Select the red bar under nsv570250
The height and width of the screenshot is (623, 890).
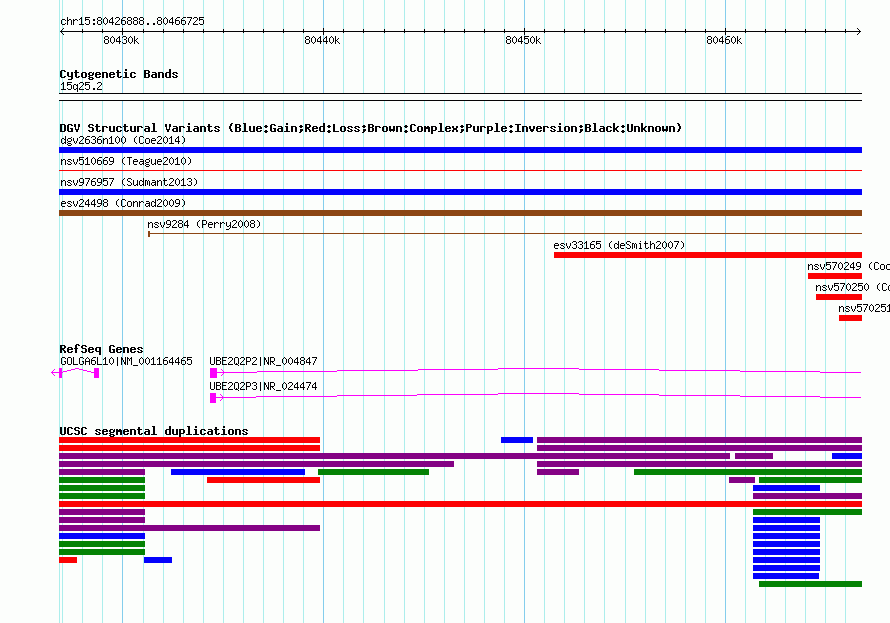(839, 297)
